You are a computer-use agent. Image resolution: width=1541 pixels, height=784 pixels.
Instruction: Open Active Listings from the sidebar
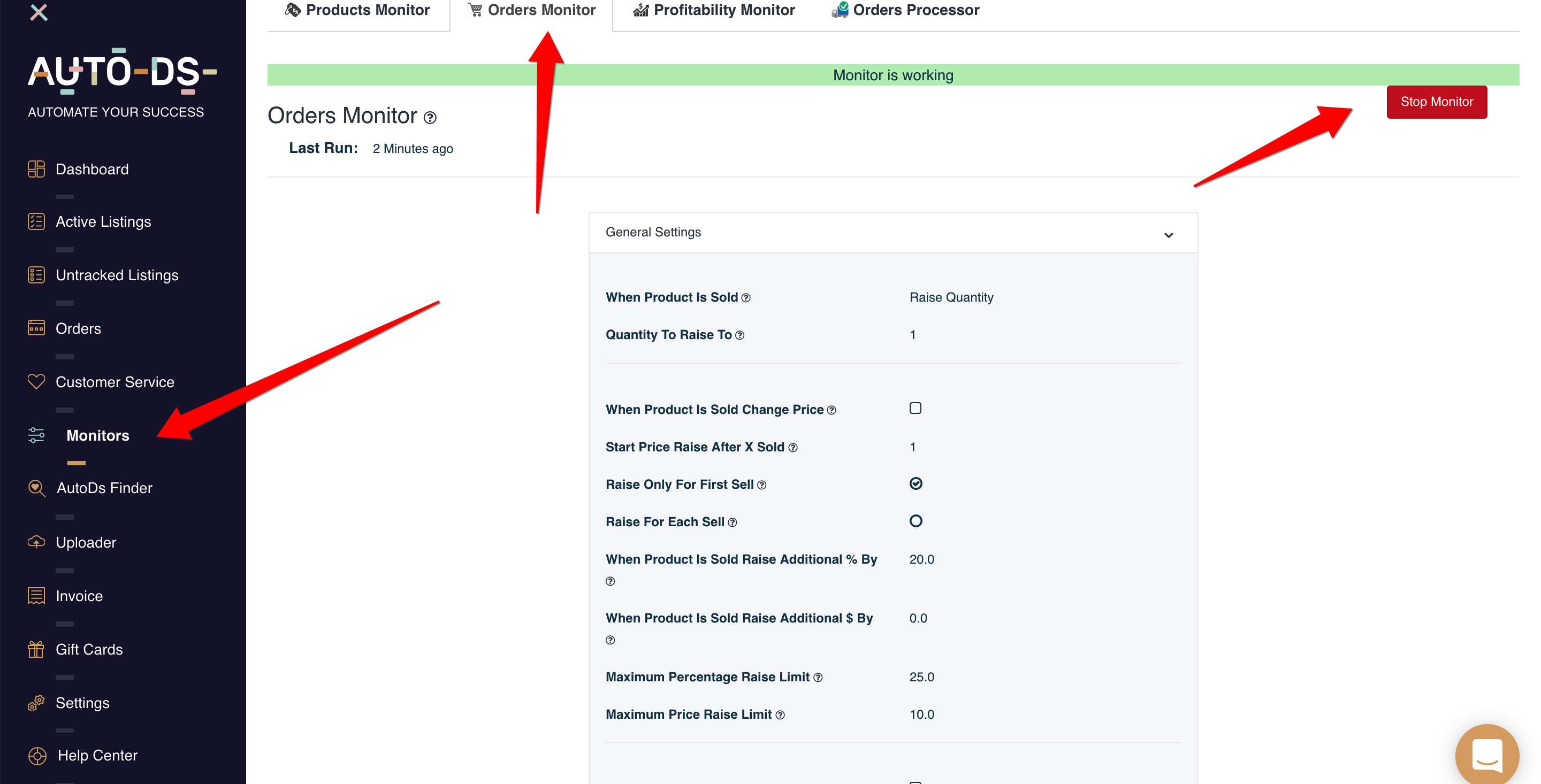(x=103, y=222)
